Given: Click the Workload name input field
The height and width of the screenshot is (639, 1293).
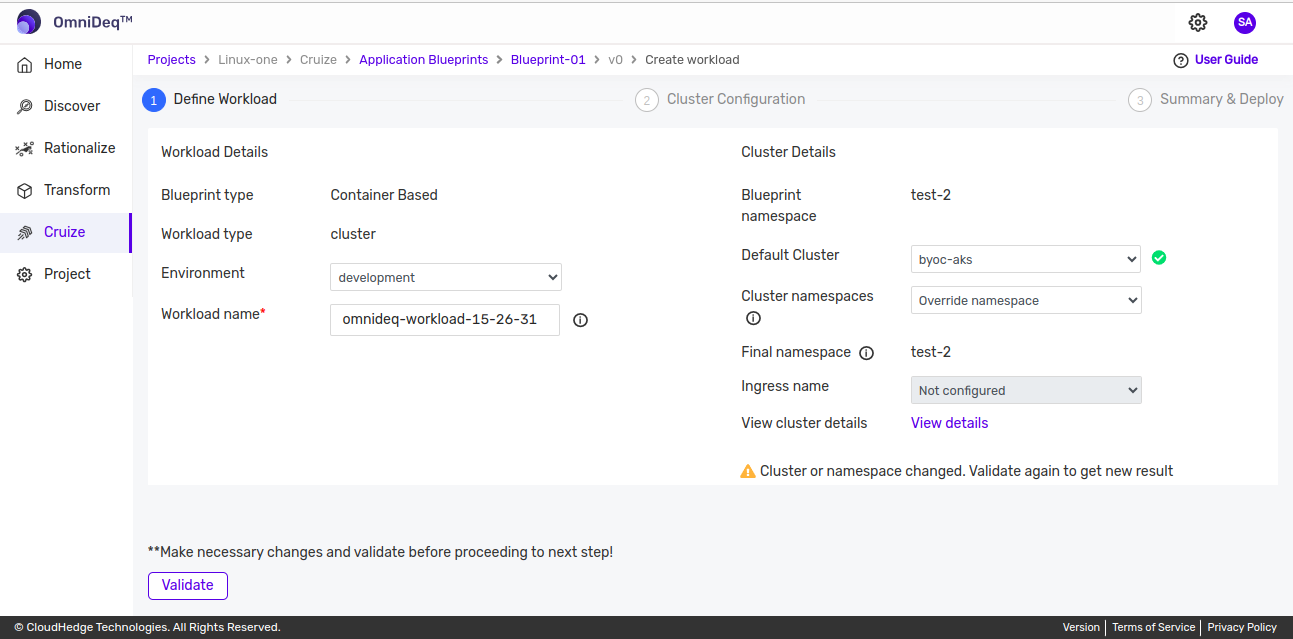Looking at the screenshot, I should 445,320.
